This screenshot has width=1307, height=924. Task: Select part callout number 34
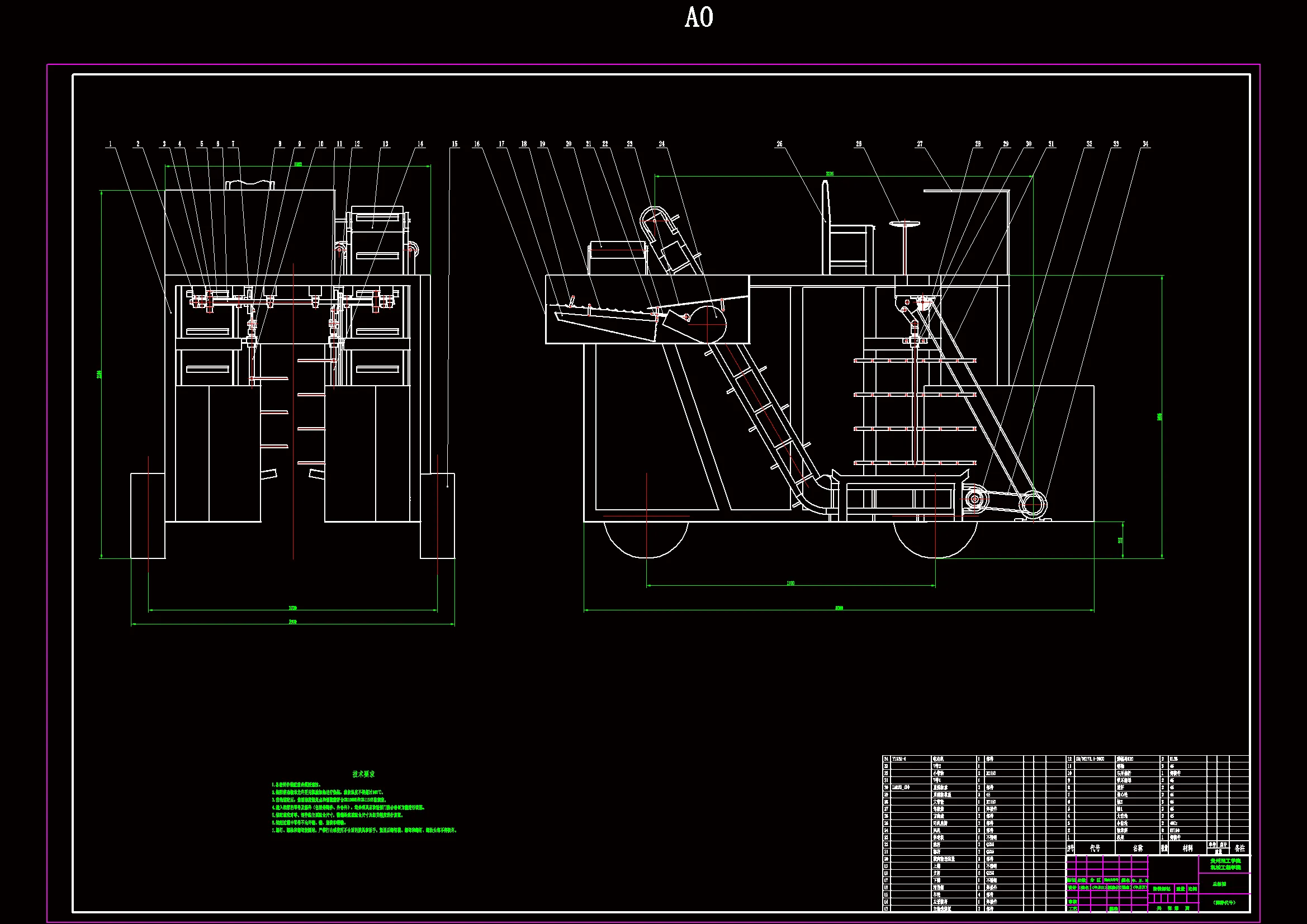[x=1145, y=144]
